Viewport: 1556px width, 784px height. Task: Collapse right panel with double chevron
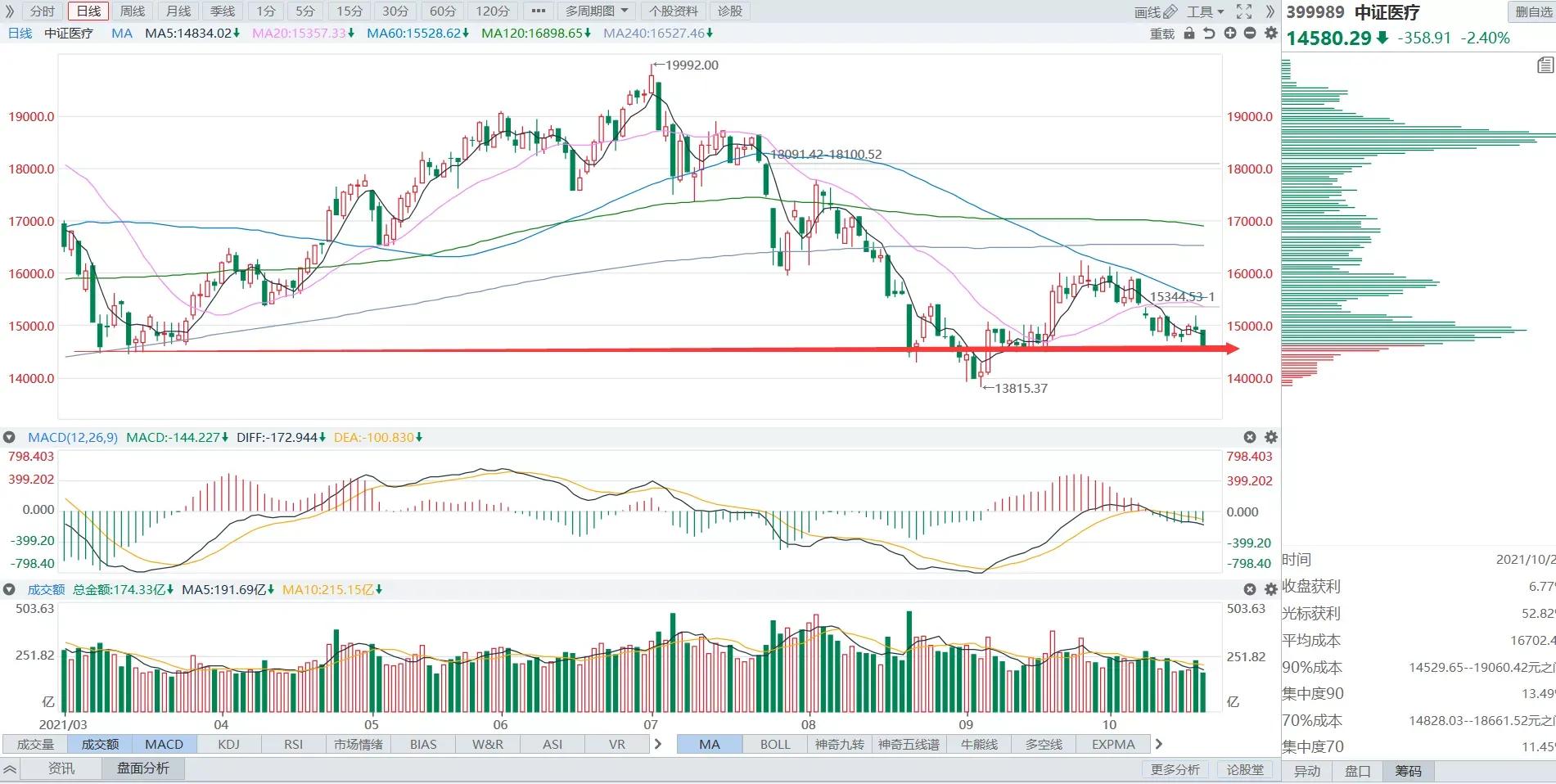click(x=1270, y=11)
